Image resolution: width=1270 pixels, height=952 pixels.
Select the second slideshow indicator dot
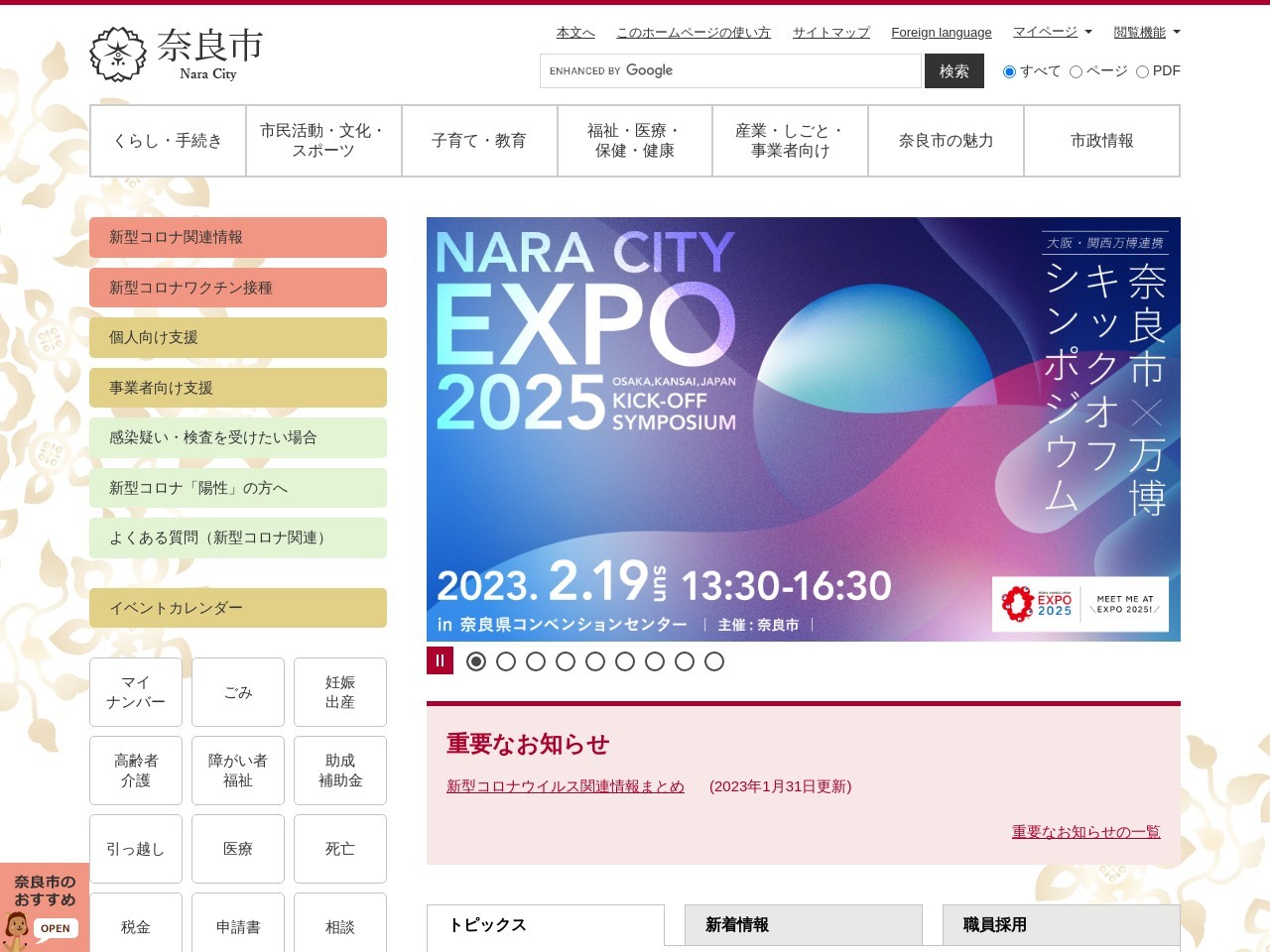[x=506, y=661]
